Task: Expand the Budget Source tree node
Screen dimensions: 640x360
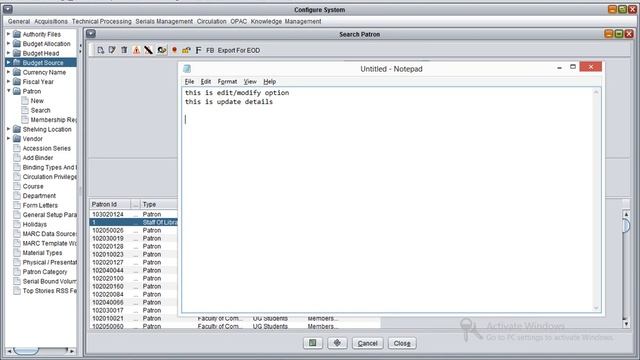Action: pos(8,62)
